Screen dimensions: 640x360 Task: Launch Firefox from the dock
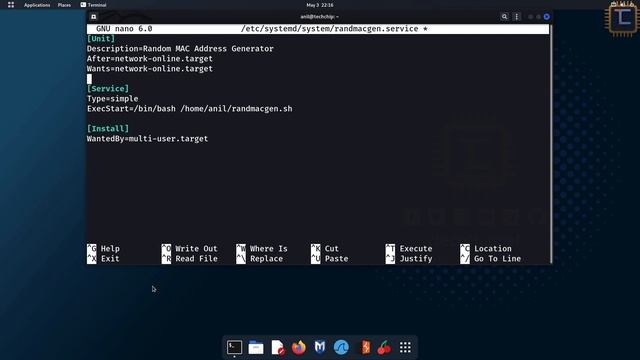(x=299, y=347)
